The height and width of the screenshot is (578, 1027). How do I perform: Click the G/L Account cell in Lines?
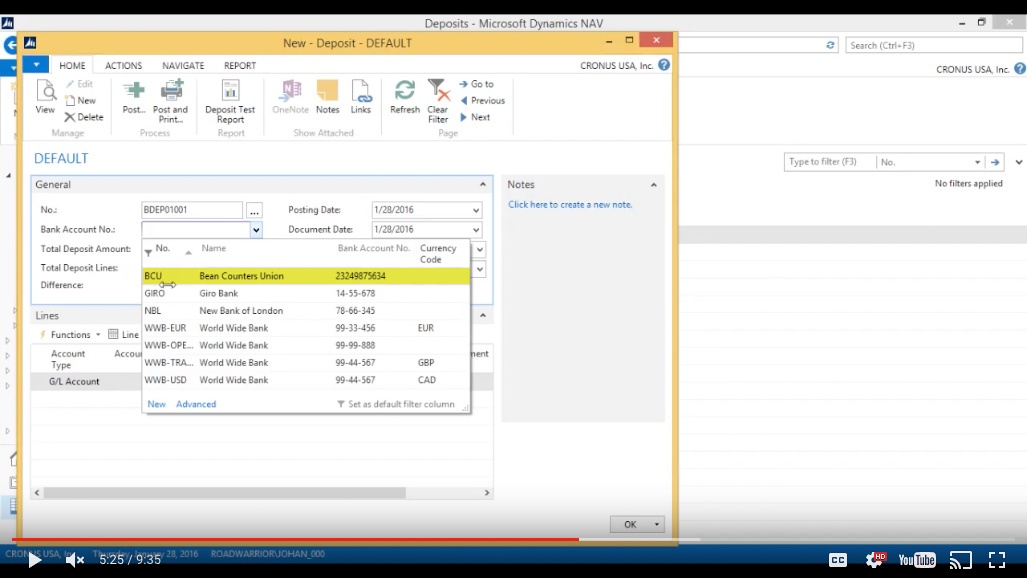pos(74,381)
